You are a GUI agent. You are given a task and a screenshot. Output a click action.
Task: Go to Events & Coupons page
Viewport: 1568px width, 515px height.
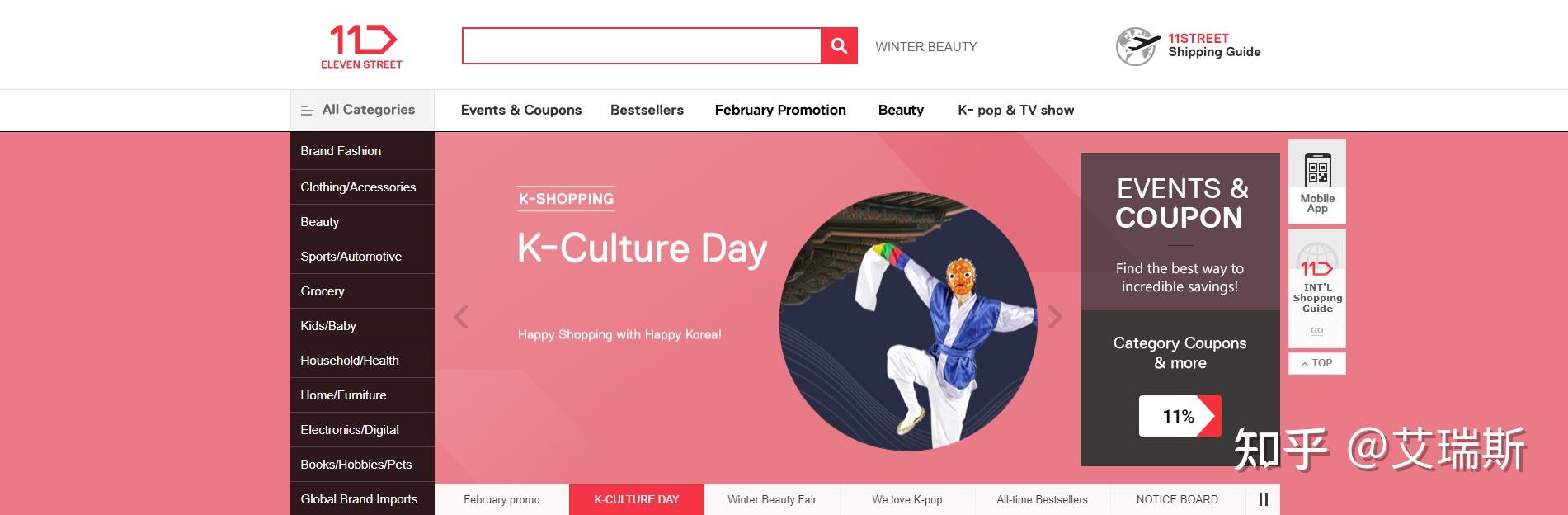(521, 110)
